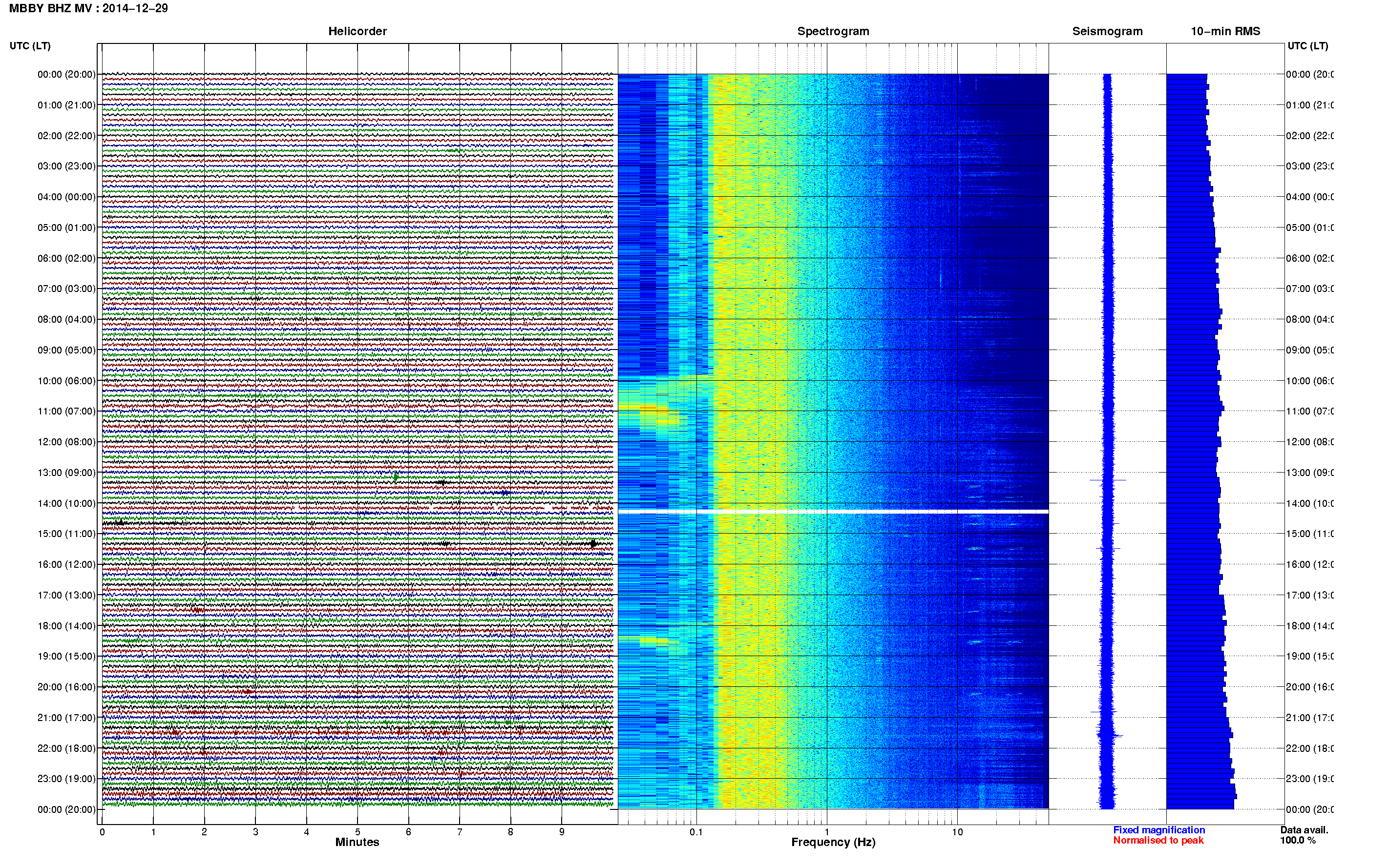Viewport: 1389px width, 868px height.
Task: Click the 'Helicorder' panel heading
Action: coord(357,31)
